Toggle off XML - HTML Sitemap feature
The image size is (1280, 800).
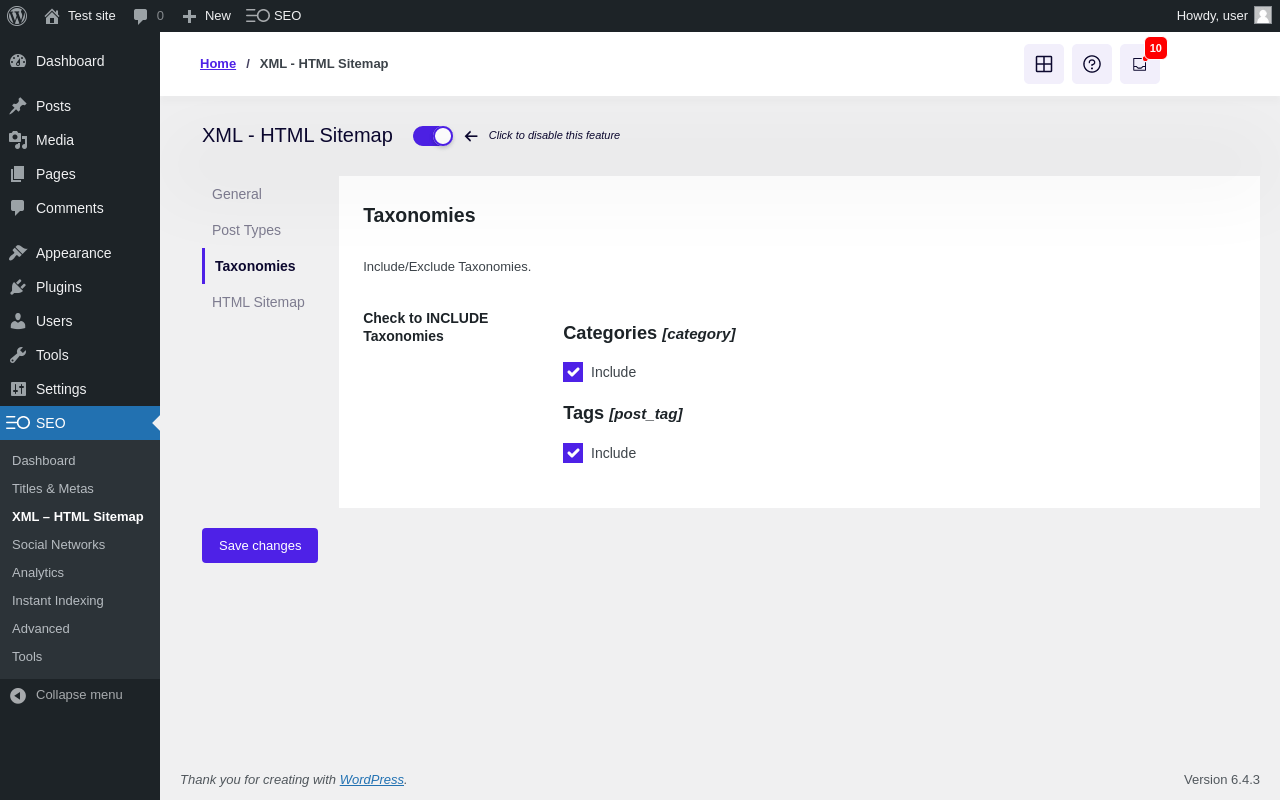[x=433, y=136]
